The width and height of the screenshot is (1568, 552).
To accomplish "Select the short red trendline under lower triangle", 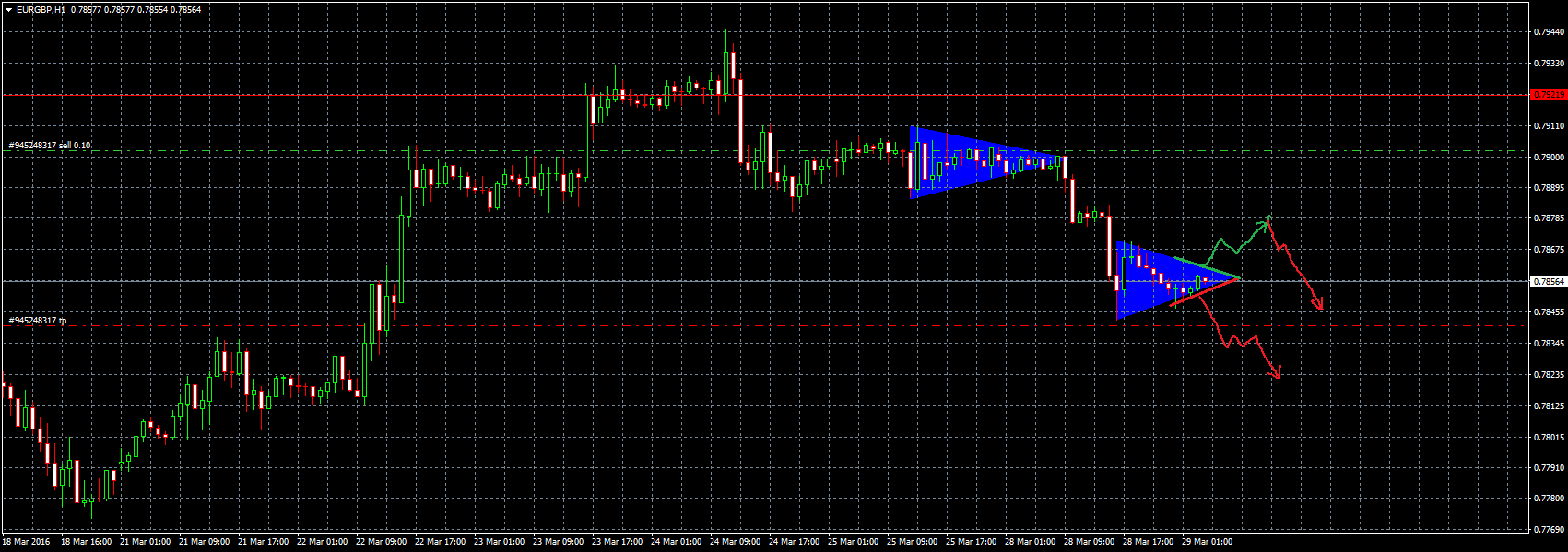I will coord(1203,292).
